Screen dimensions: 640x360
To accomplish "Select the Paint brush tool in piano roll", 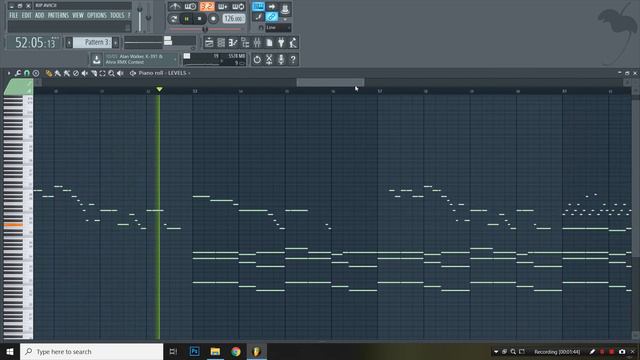I will [58, 73].
